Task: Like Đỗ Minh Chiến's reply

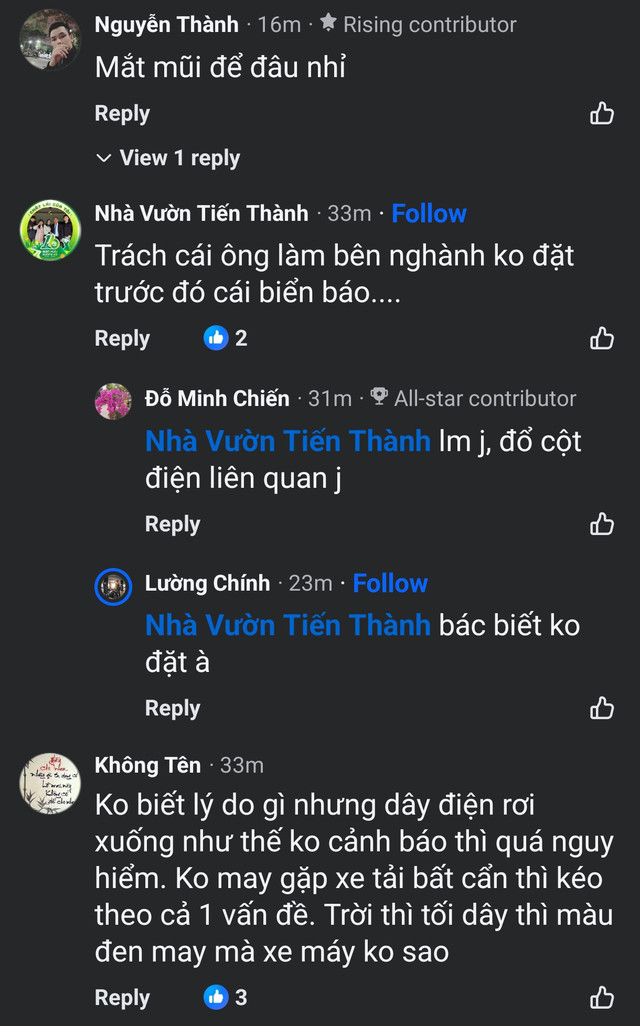Action: [x=602, y=524]
